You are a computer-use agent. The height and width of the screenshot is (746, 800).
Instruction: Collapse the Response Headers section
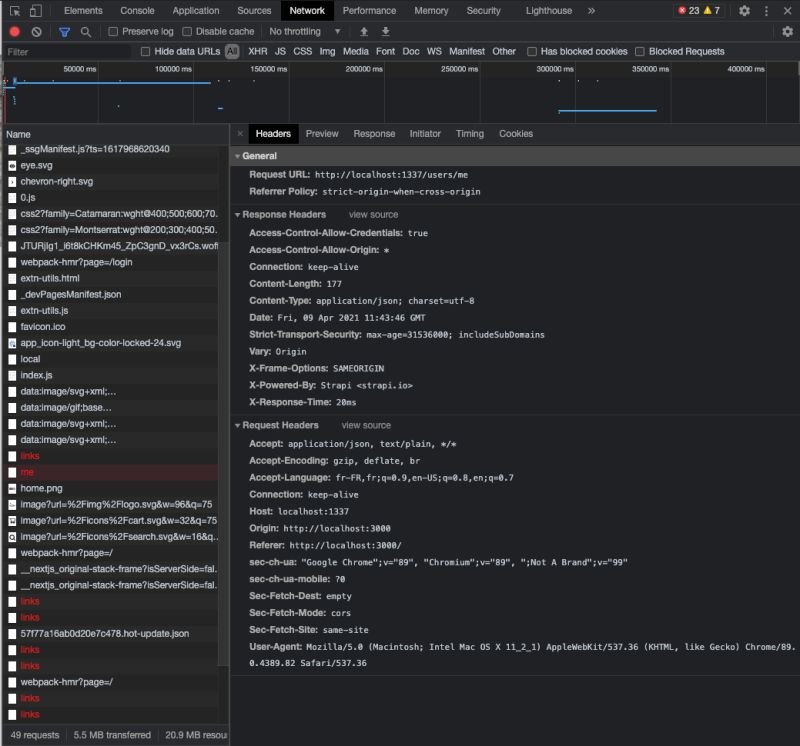click(239, 213)
